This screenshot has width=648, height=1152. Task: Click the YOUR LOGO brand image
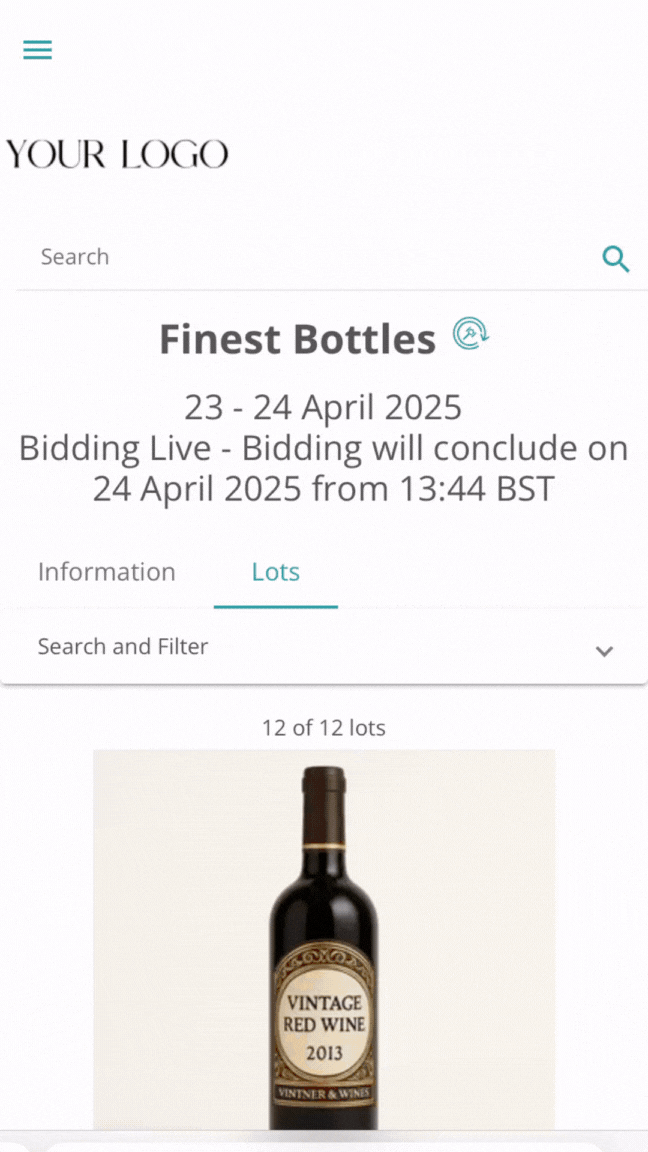point(118,155)
